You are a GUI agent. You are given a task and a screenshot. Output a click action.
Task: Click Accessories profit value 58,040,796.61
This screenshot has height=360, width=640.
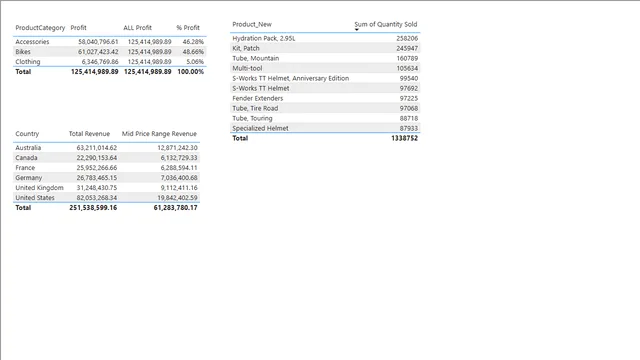(98, 42)
